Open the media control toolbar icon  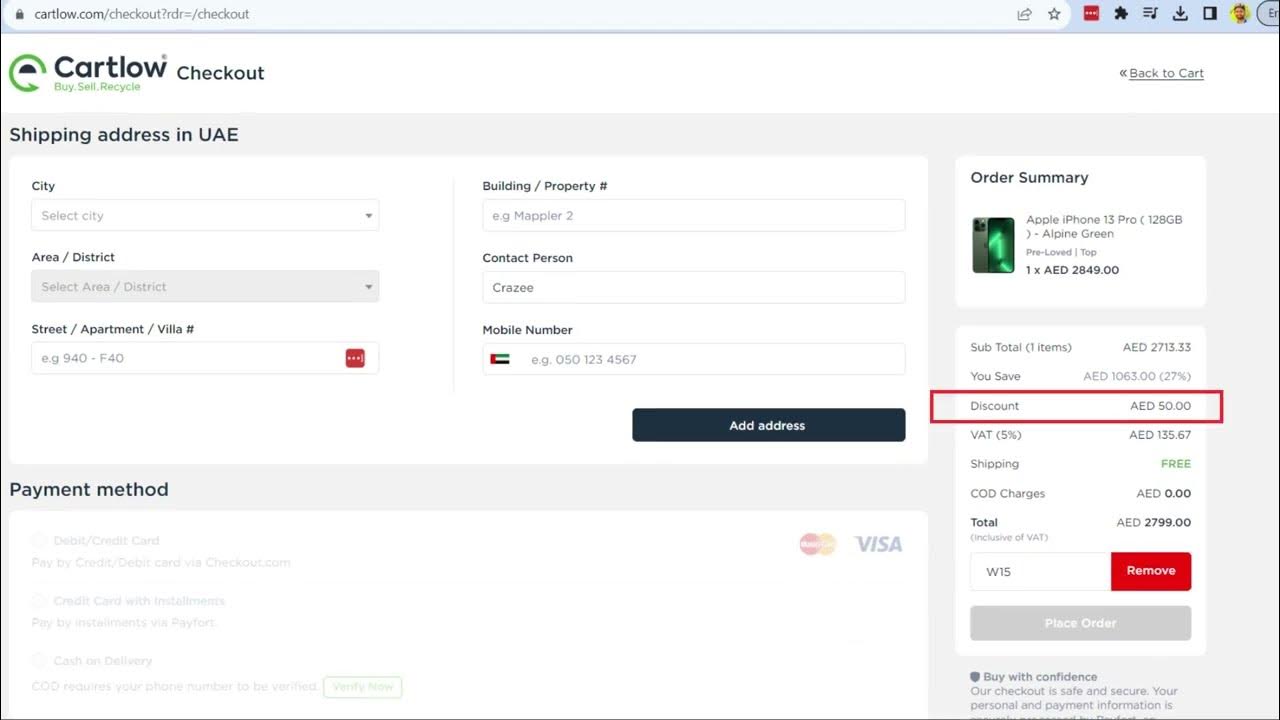pos(1151,14)
